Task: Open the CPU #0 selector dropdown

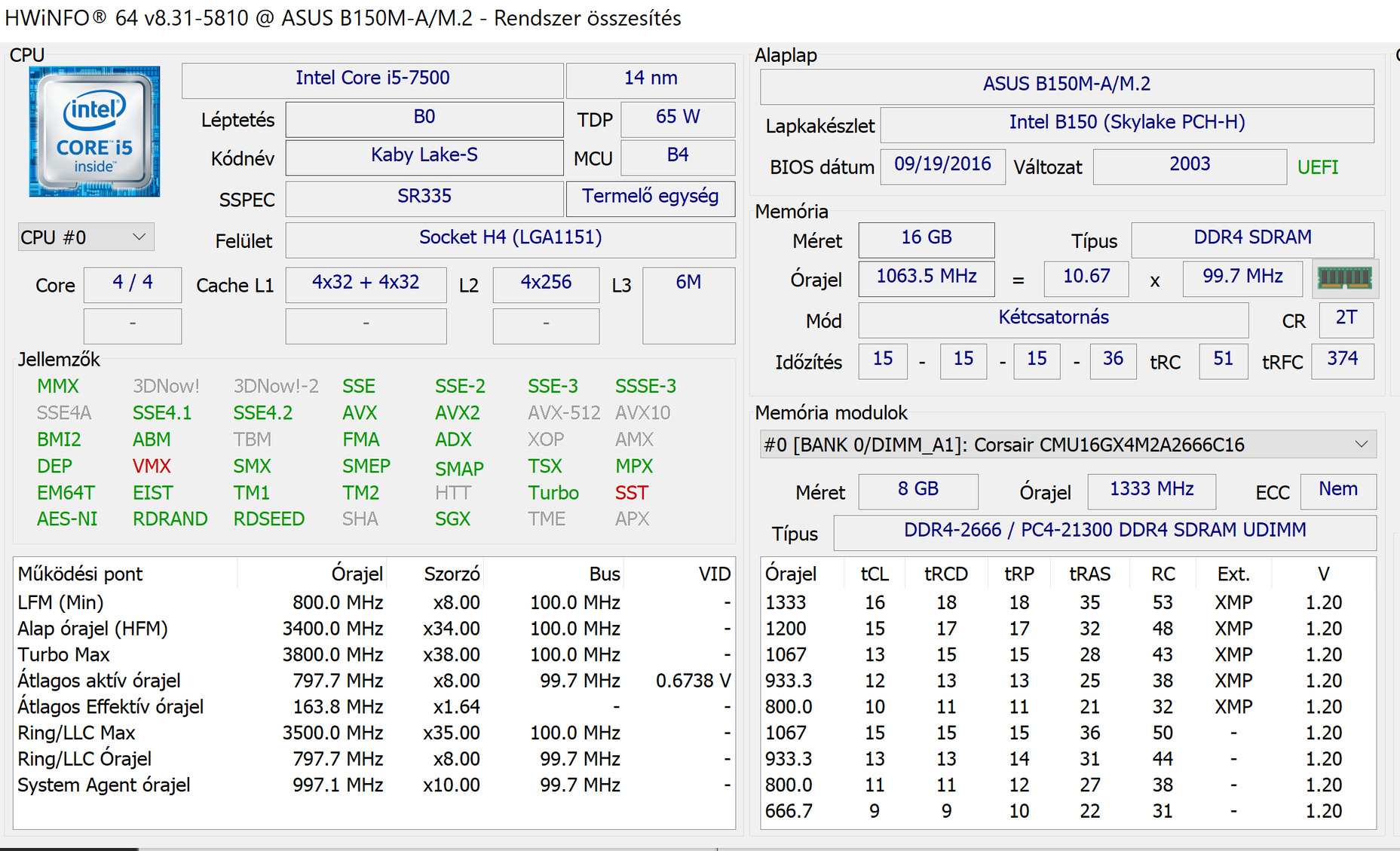Action: [x=83, y=237]
